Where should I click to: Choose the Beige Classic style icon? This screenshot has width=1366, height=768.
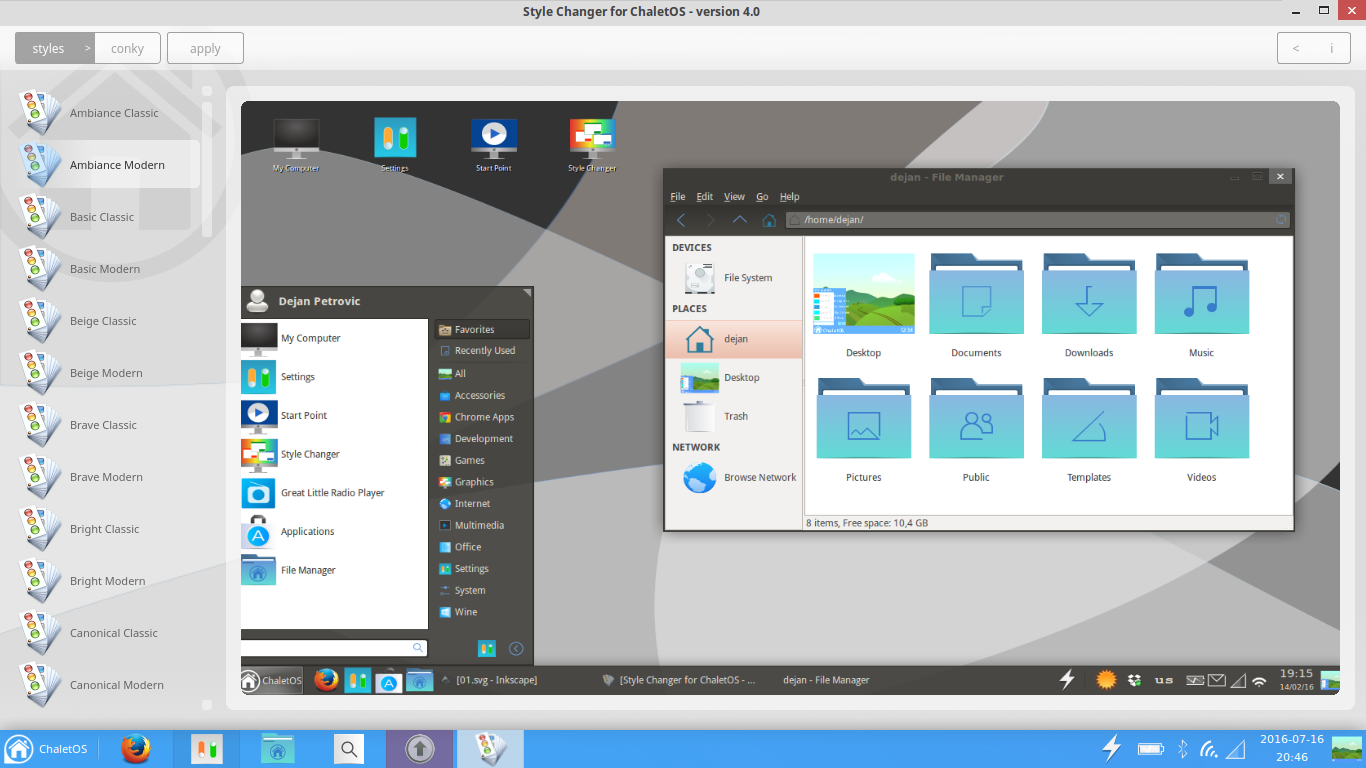pyautogui.click(x=42, y=321)
